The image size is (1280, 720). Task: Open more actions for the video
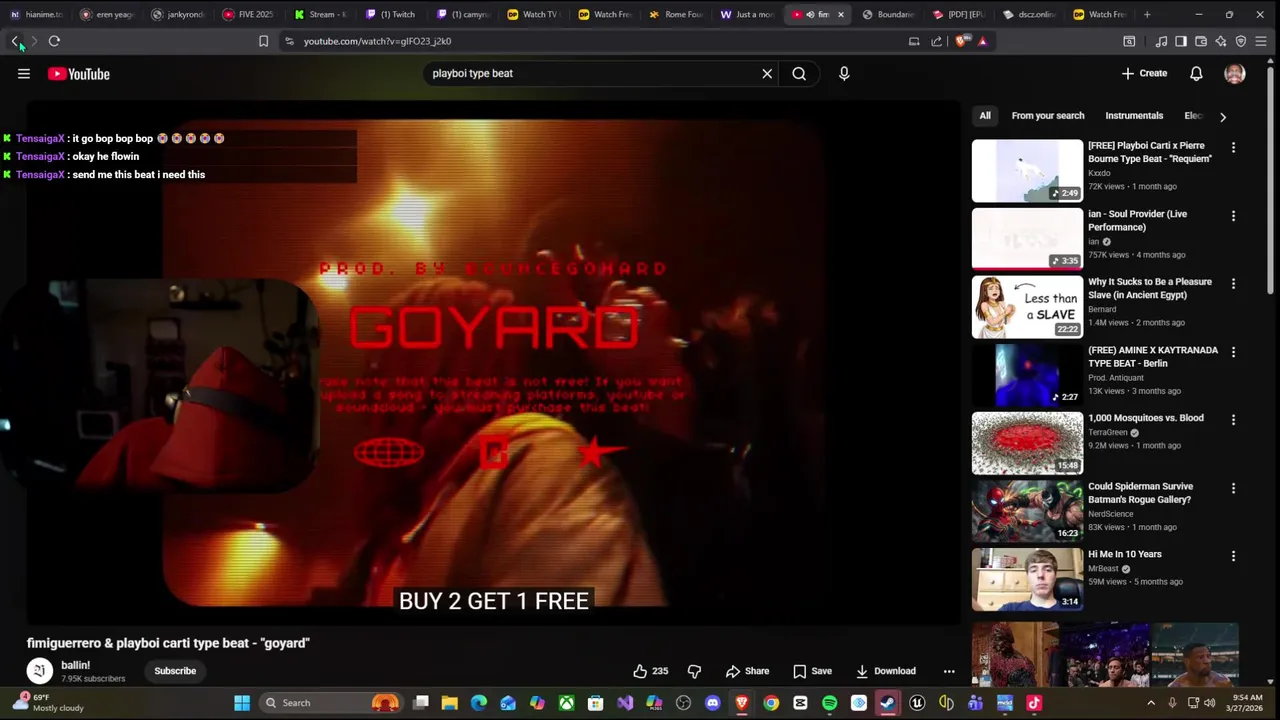pos(949,671)
